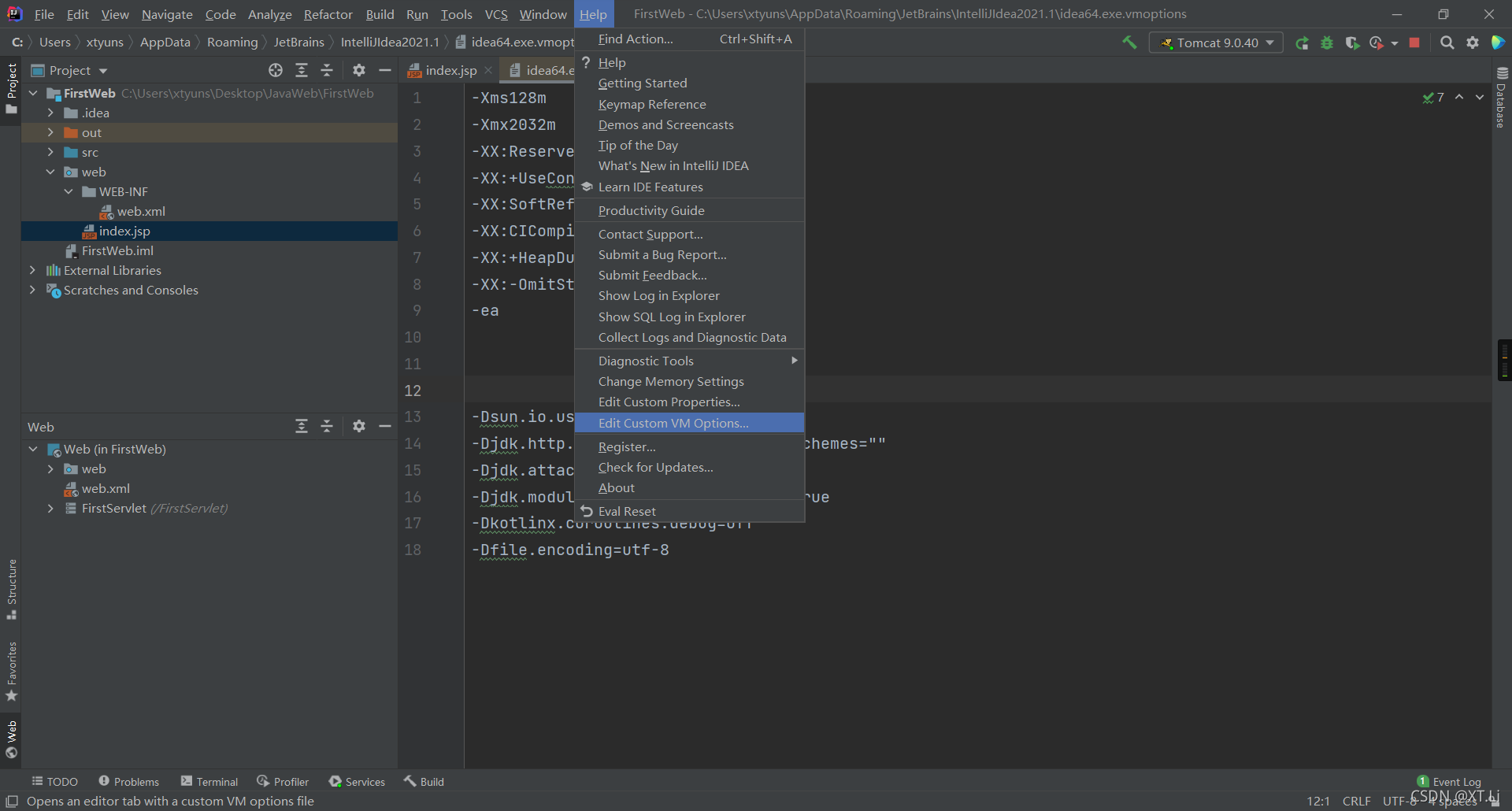The height and width of the screenshot is (811, 1512).
Task: Open the File menu
Action: click(x=44, y=14)
